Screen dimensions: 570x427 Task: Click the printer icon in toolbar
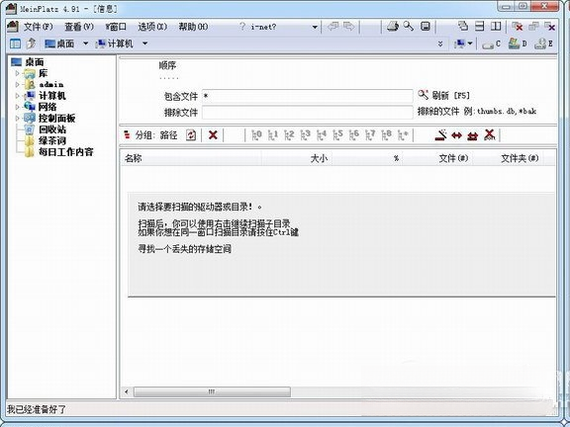click(x=393, y=26)
